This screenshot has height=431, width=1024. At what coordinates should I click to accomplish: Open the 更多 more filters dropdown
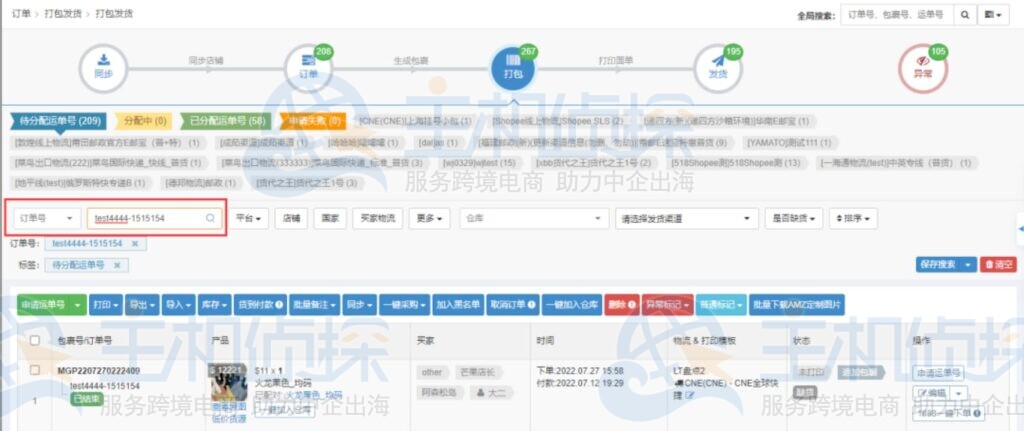click(429, 219)
